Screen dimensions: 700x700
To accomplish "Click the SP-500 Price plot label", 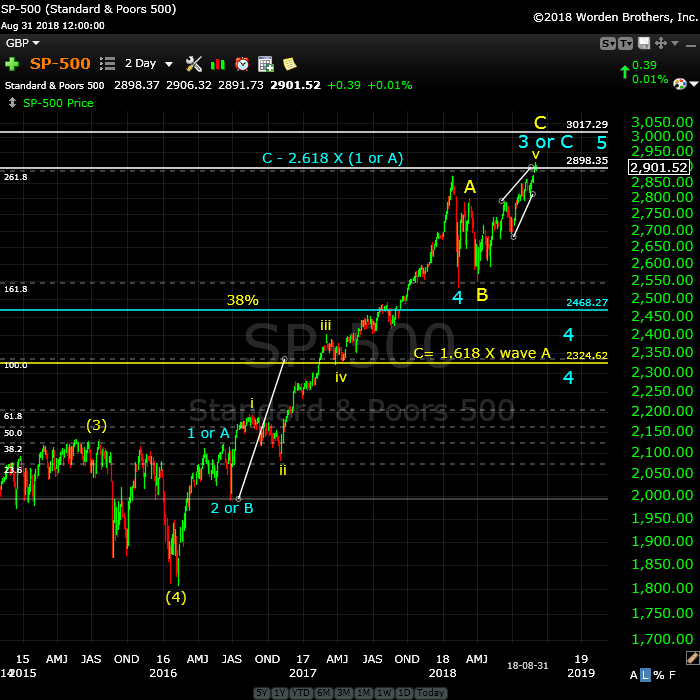I will coord(58,103).
